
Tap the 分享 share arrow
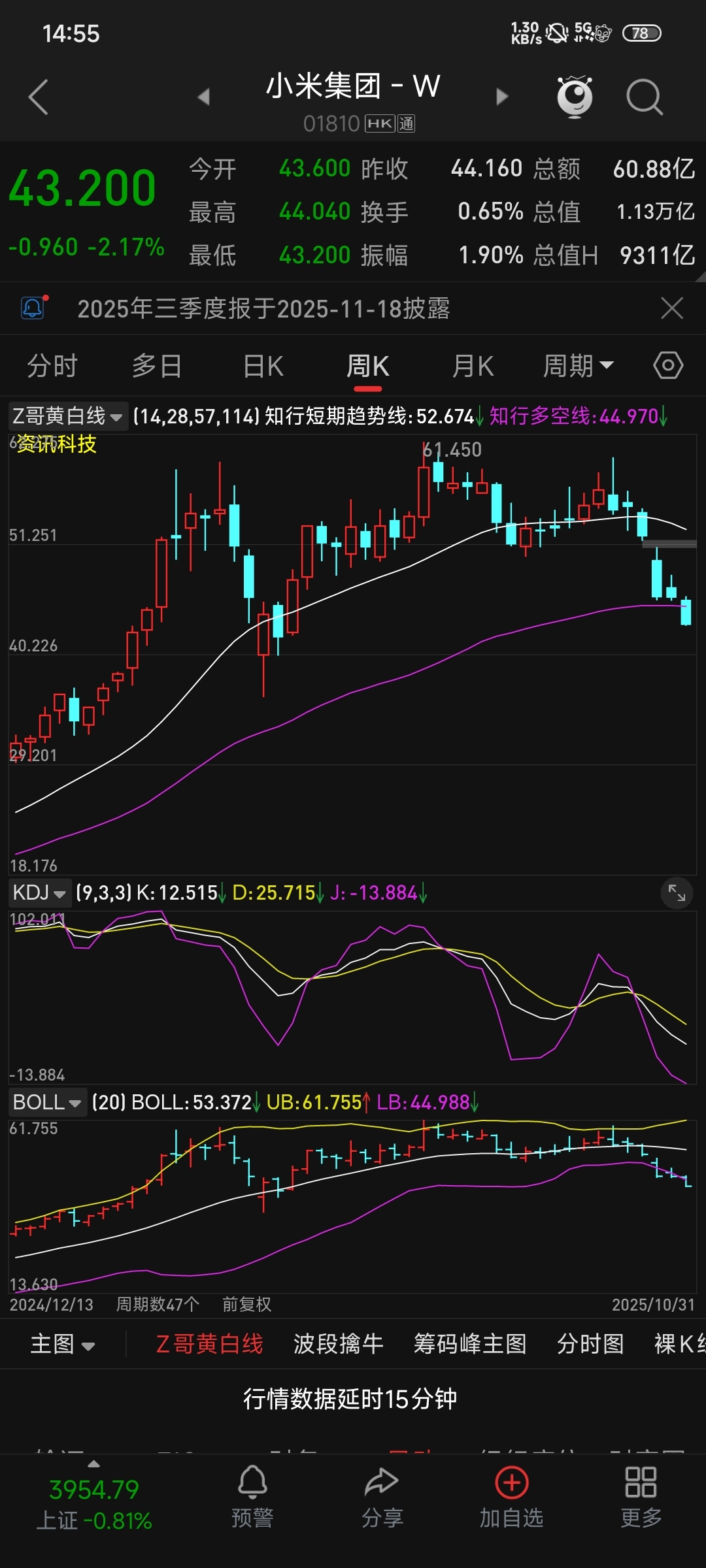coord(382,1496)
